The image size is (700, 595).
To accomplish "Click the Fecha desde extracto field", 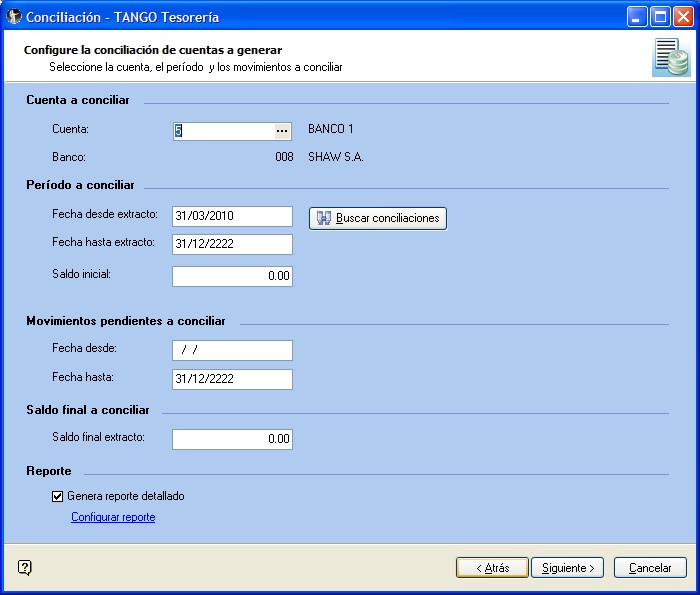I will click(x=232, y=216).
